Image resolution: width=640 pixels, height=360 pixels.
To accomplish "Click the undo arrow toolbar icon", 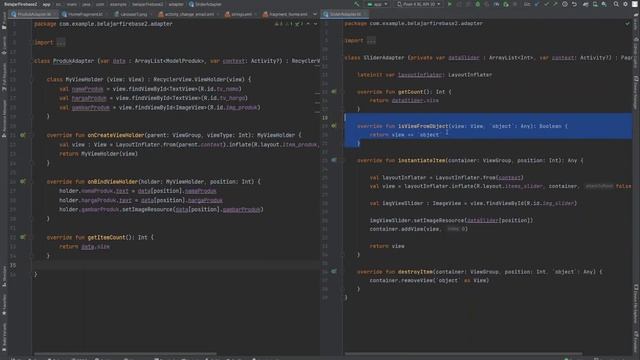I will (574, 4).
